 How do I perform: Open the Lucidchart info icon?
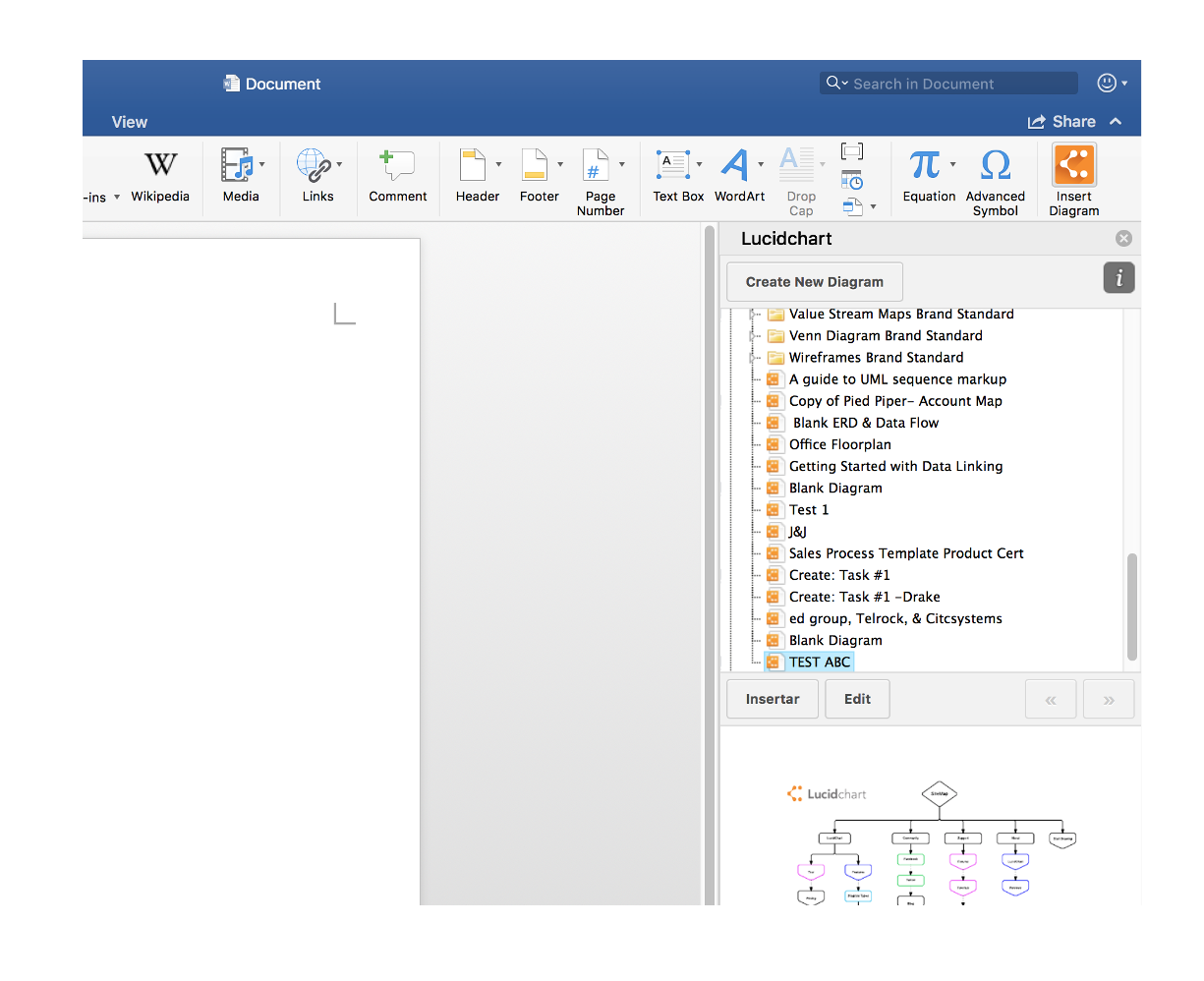(1119, 278)
